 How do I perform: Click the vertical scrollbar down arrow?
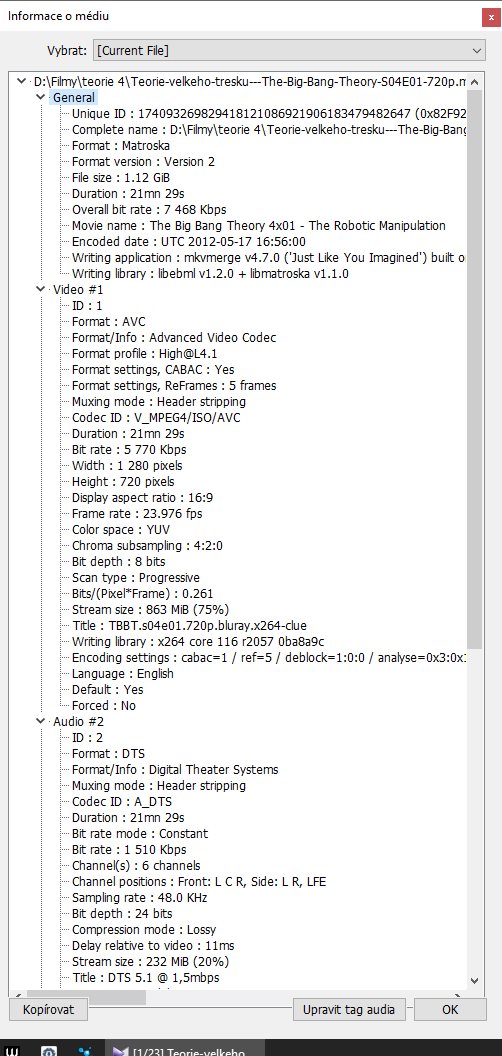474,981
